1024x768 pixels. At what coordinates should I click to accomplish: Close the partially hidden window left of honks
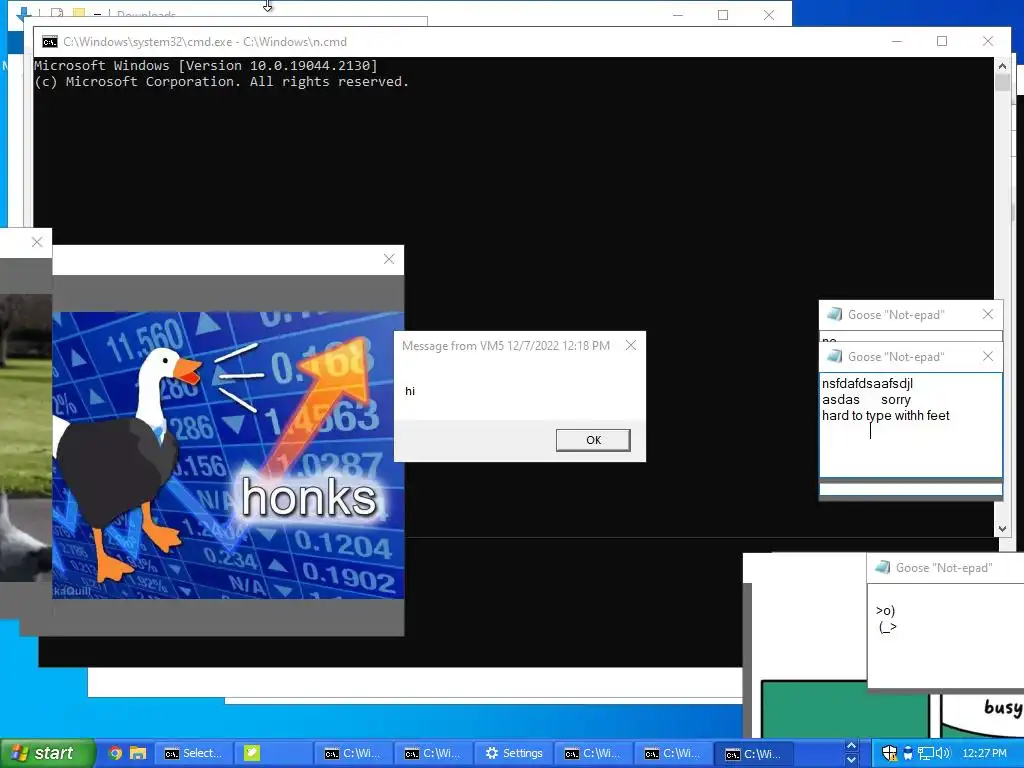(37, 242)
